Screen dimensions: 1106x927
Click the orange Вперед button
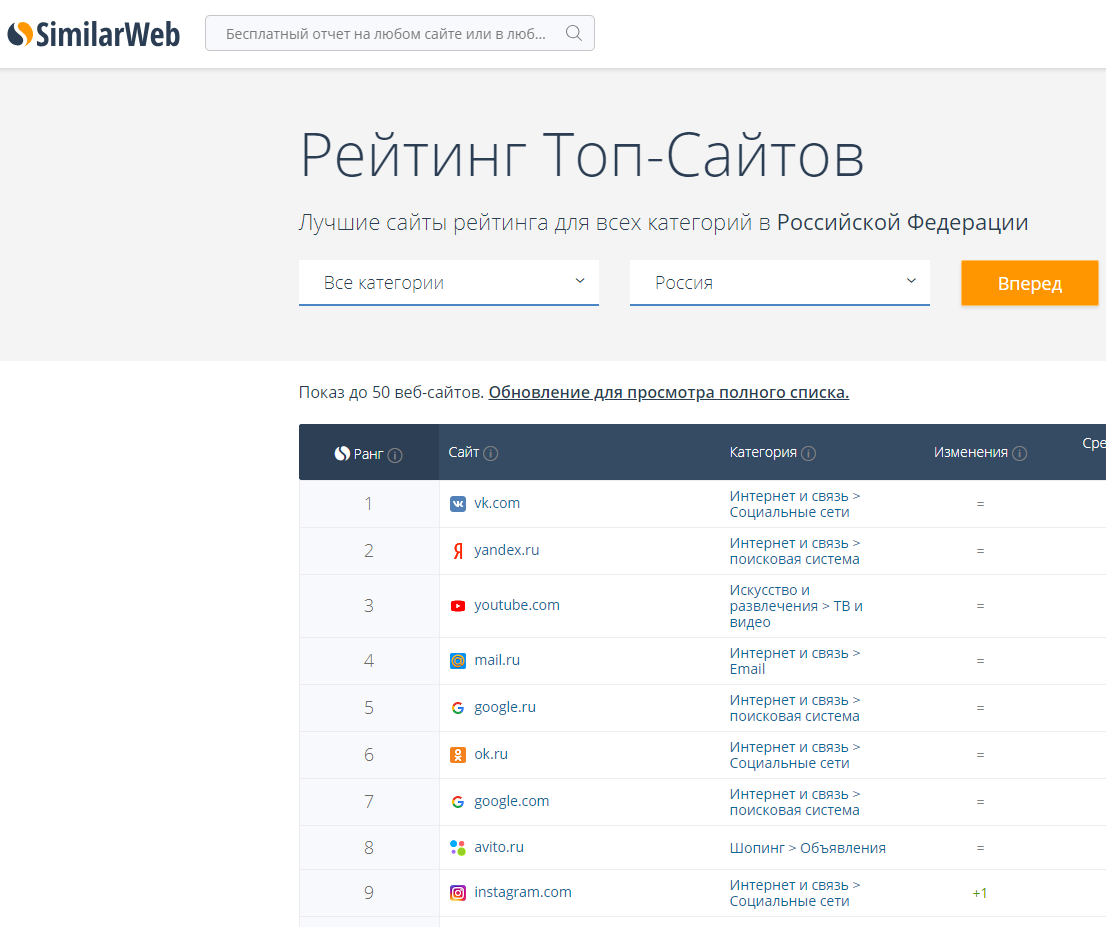[x=1030, y=283]
